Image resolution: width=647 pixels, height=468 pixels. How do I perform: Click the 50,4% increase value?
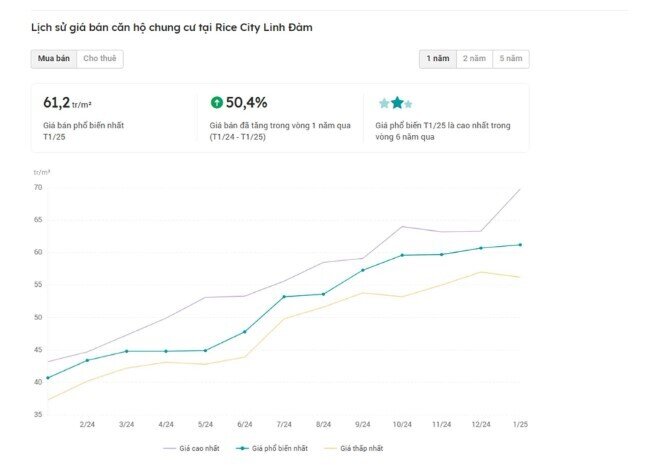tap(246, 102)
